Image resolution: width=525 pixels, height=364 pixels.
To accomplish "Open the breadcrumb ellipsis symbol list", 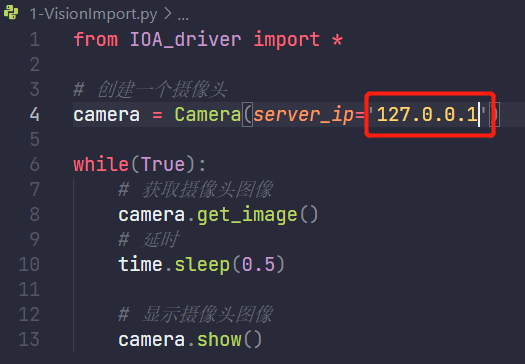I will (x=183, y=18).
